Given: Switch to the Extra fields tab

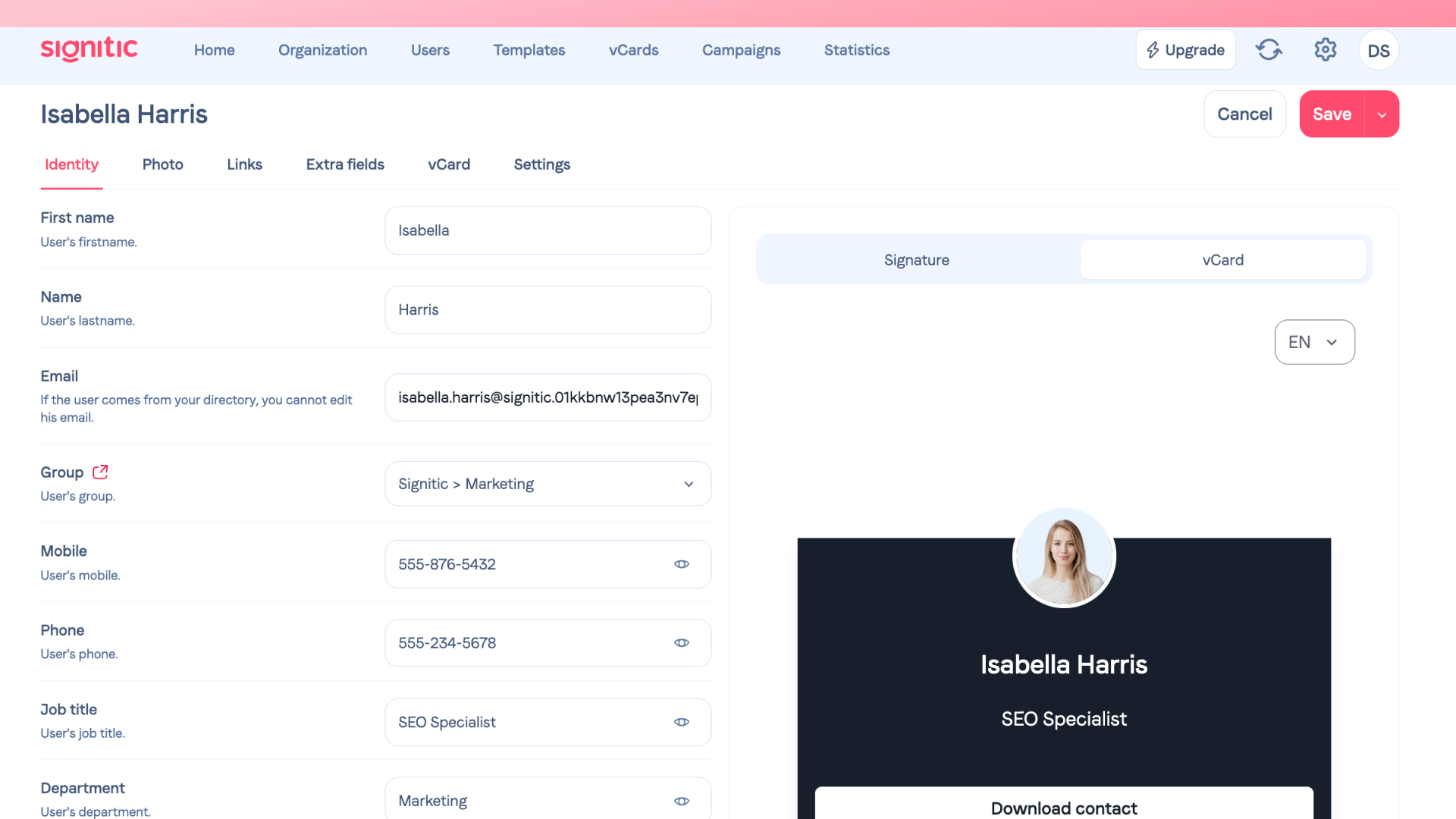Looking at the screenshot, I should (x=345, y=165).
